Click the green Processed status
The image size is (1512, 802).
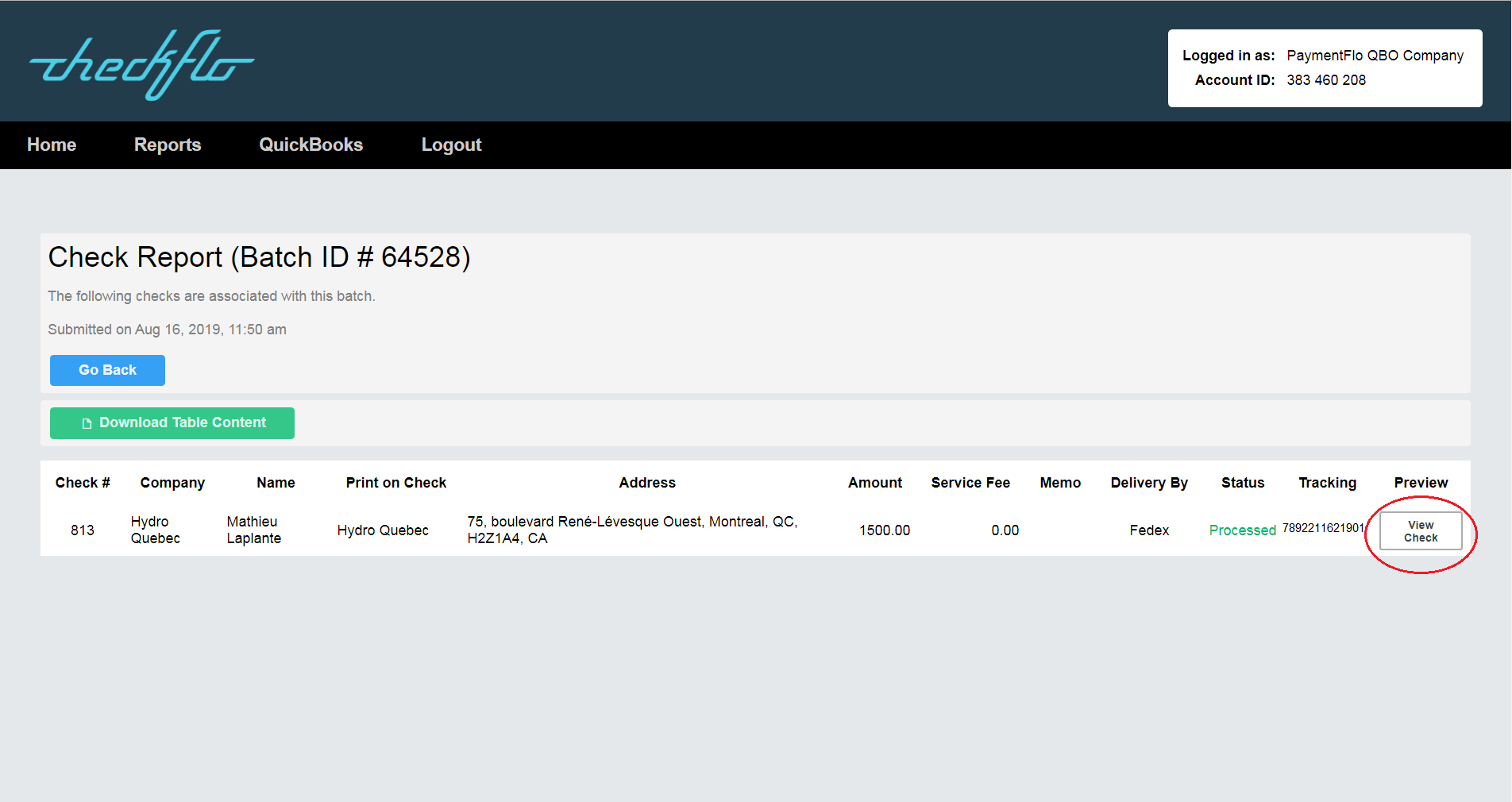coord(1243,530)
